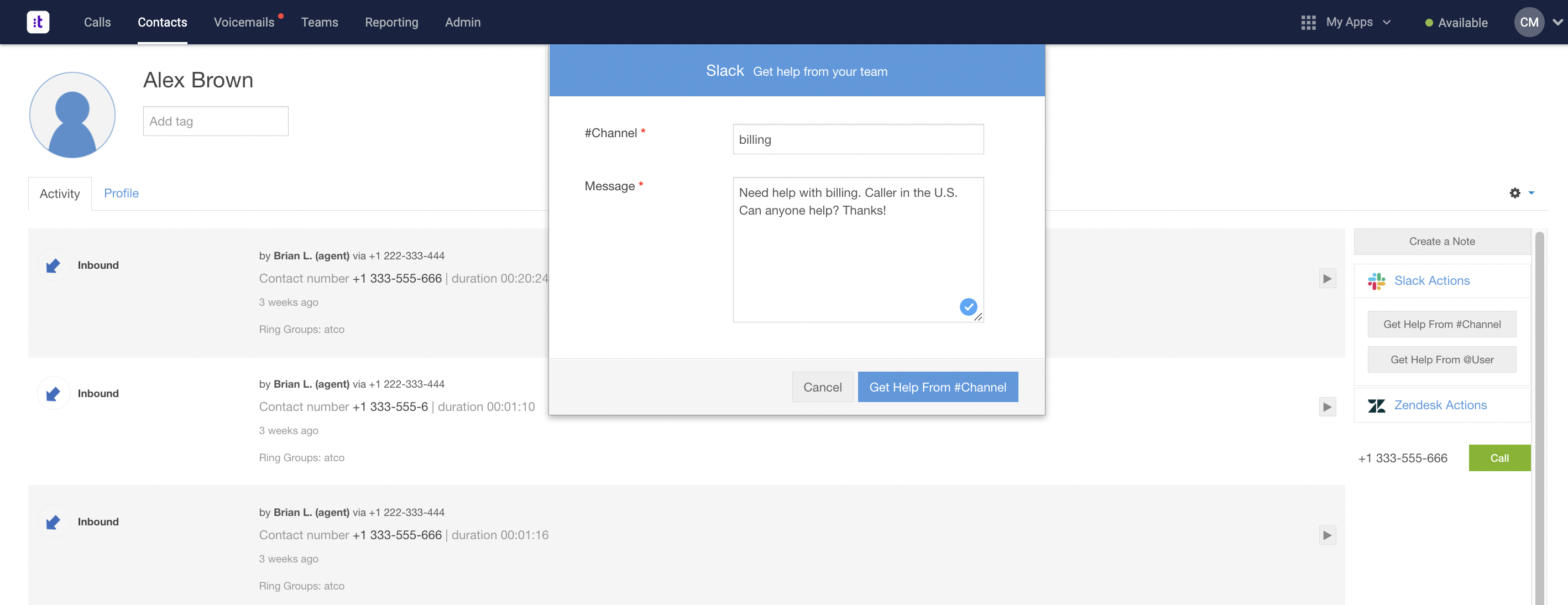Click the Add tag field
Screen dimensions: 1568x605
[216, 121]
